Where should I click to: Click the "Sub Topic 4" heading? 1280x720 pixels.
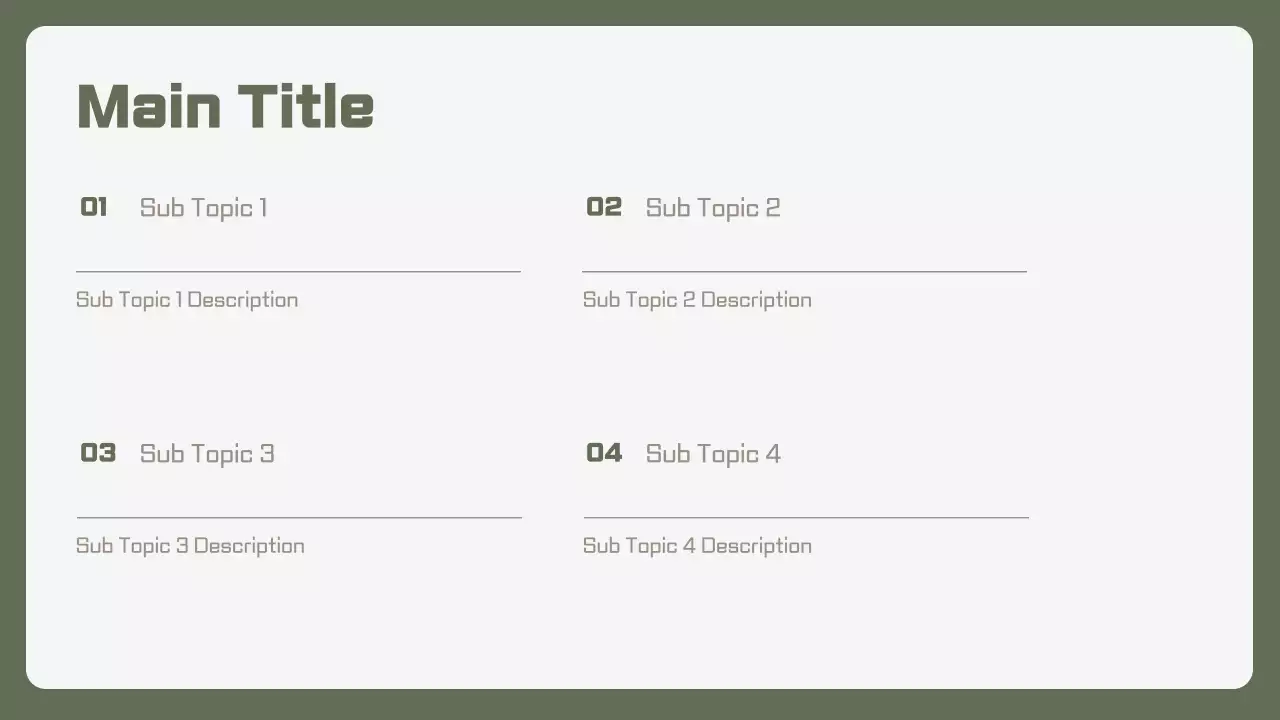coord(713,454)
